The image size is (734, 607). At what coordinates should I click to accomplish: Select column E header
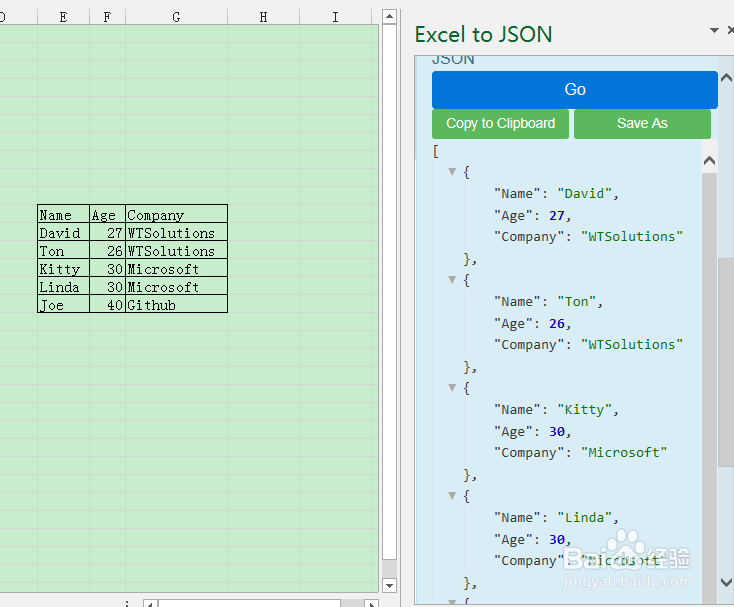63,17
